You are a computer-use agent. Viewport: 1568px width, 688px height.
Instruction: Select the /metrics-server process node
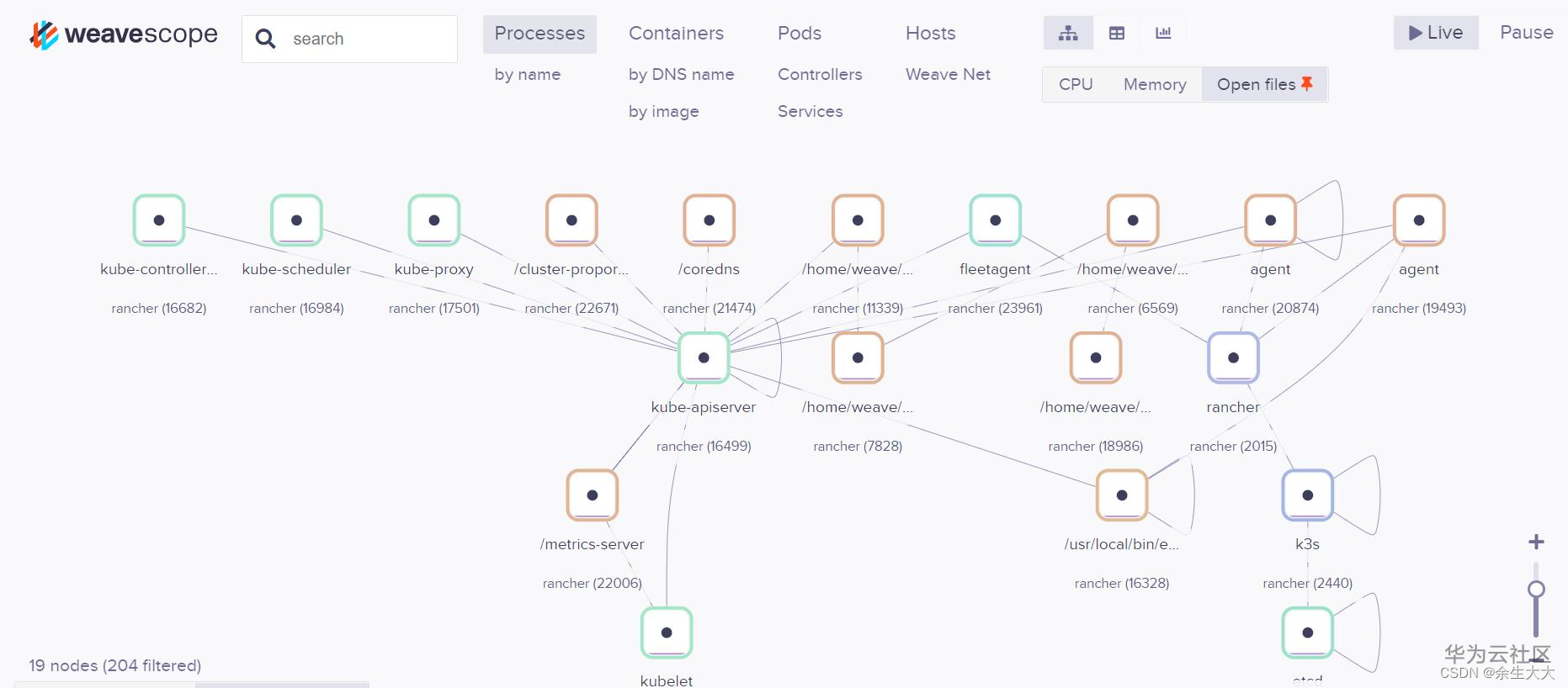[593, 495]
